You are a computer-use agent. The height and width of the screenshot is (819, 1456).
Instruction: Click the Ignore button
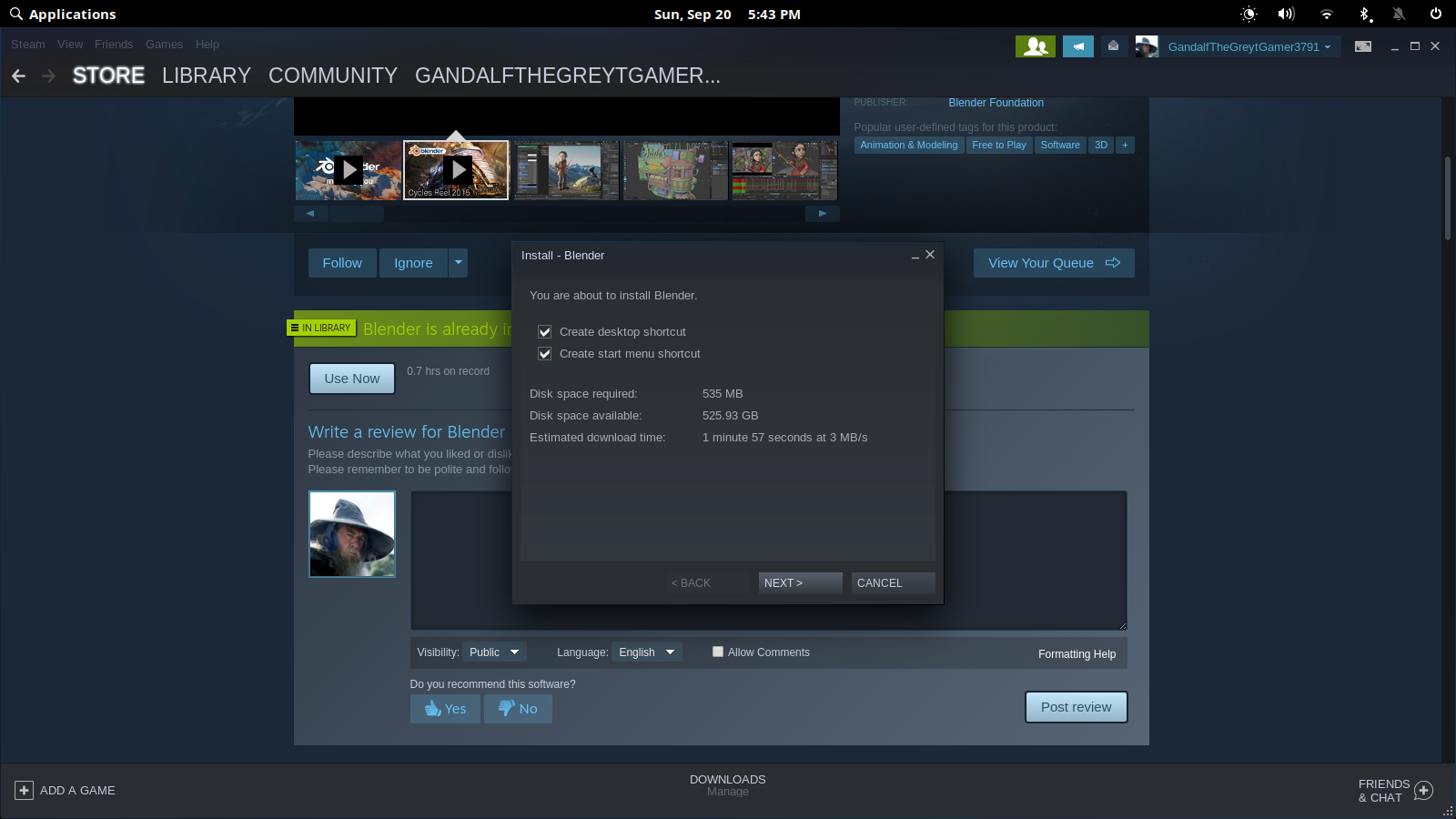[413, 263]
